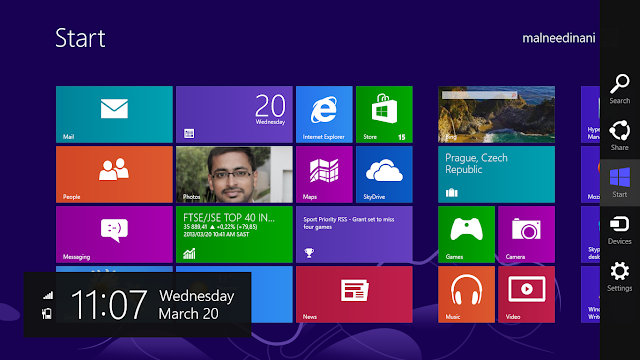640x360 pixels.
Task: Click the 11:07 clock display
Action: tap(109, 304)
